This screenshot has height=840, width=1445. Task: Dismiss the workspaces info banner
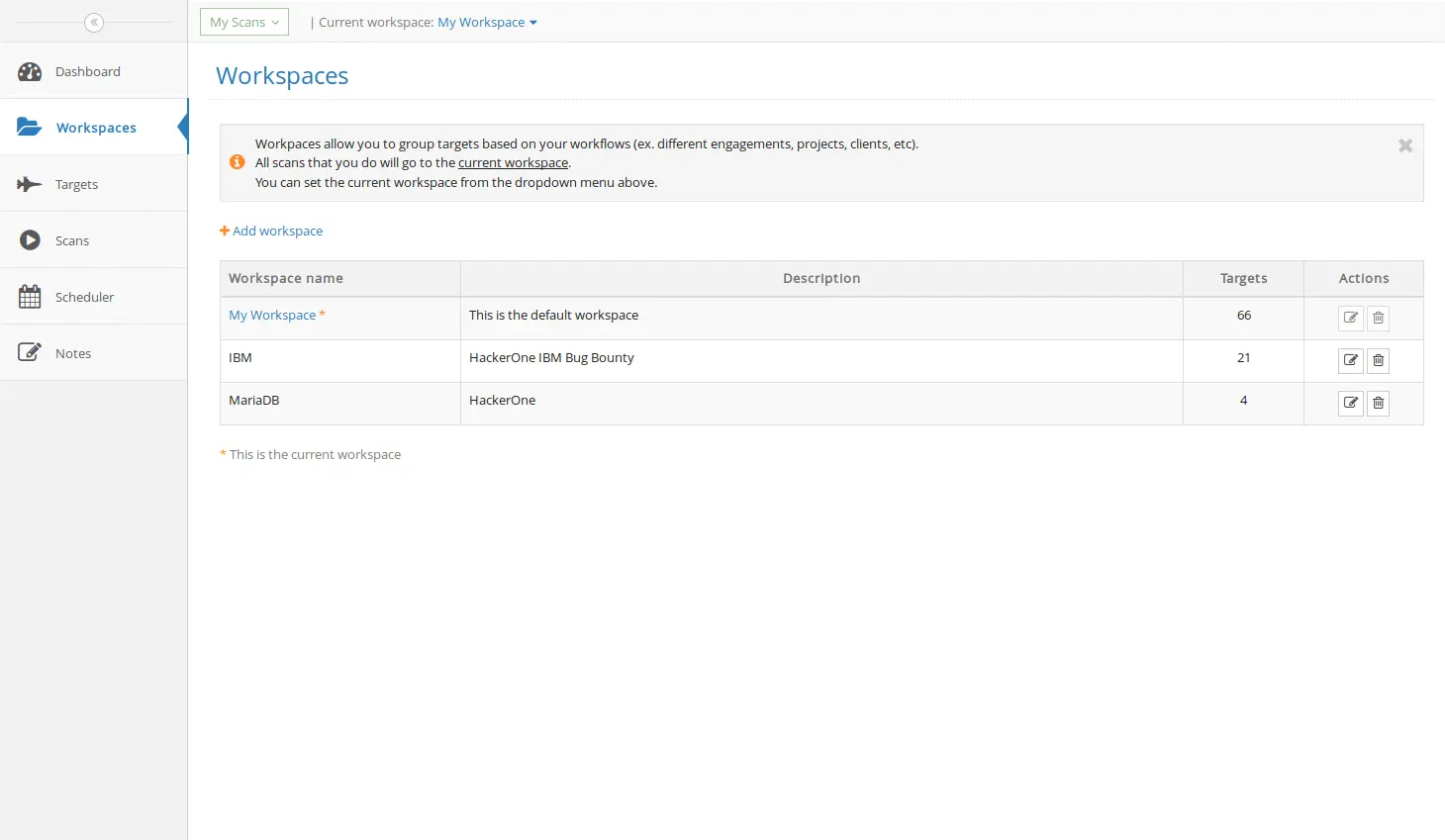[x=1404, y=145]
